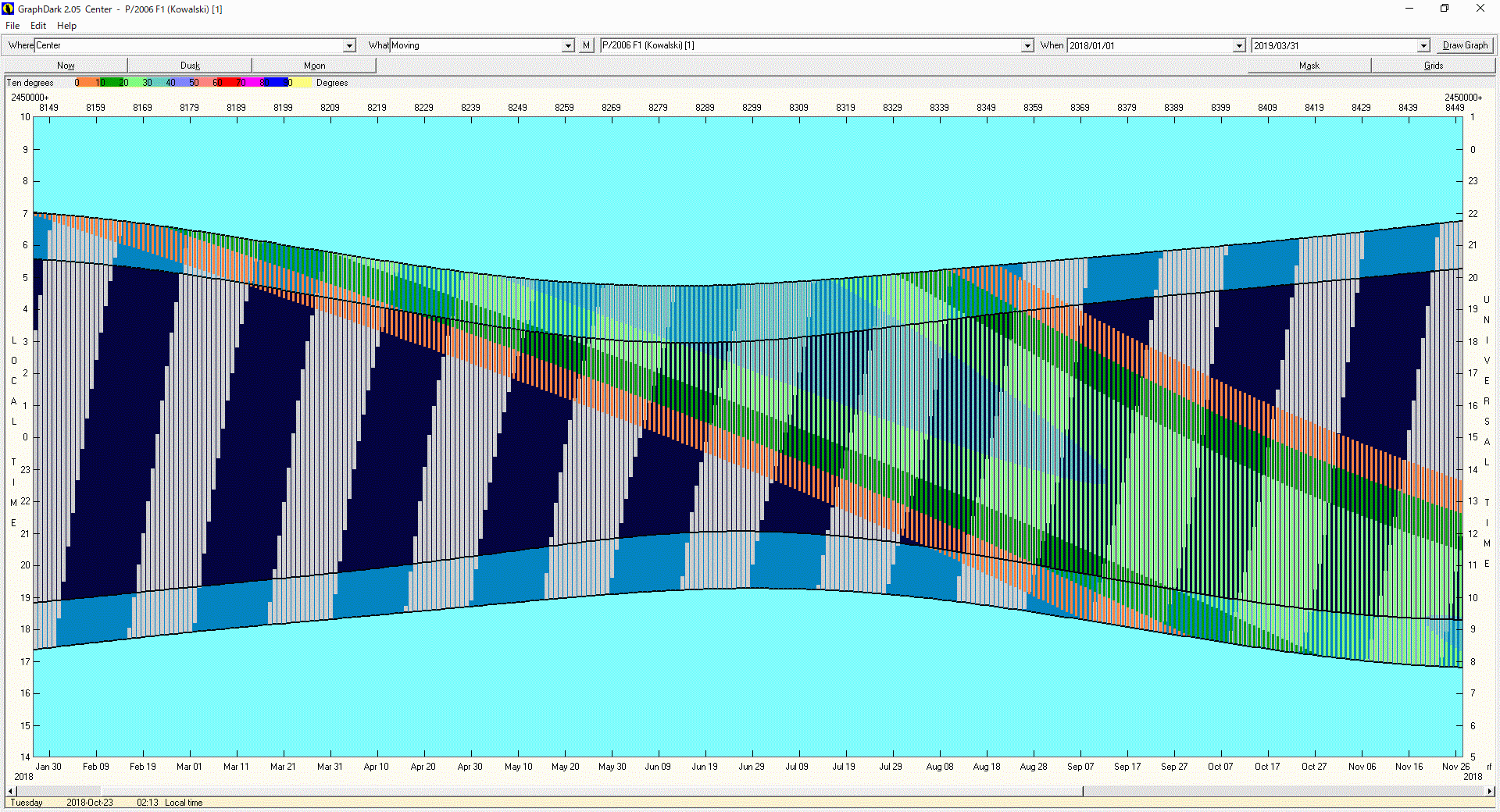Click the 'Nov 26' date axis label

click(x=1455, y=767)
